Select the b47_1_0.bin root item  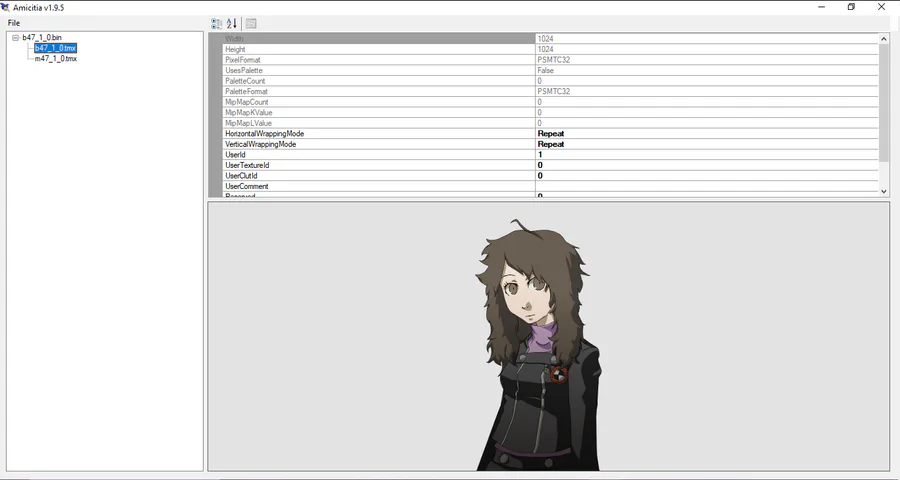[x=42, y=37]
